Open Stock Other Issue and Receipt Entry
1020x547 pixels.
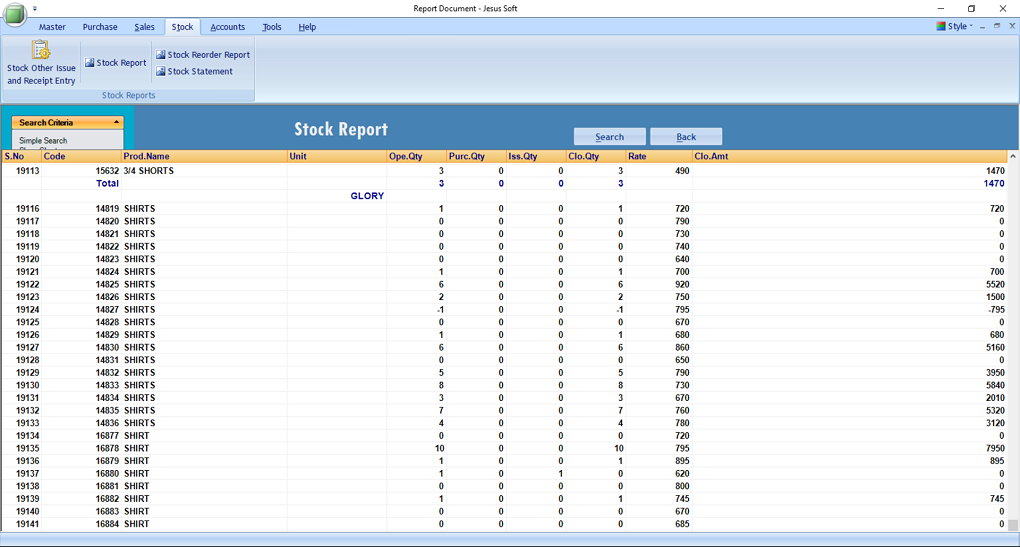pos(41,63)
